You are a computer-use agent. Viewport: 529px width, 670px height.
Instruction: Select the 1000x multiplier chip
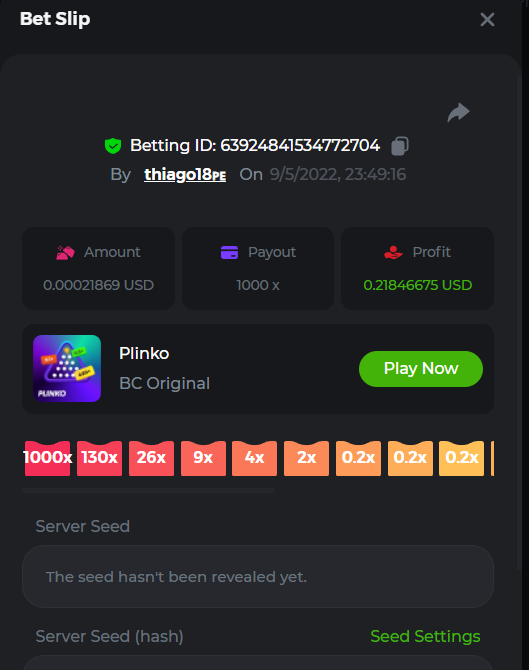47,458
